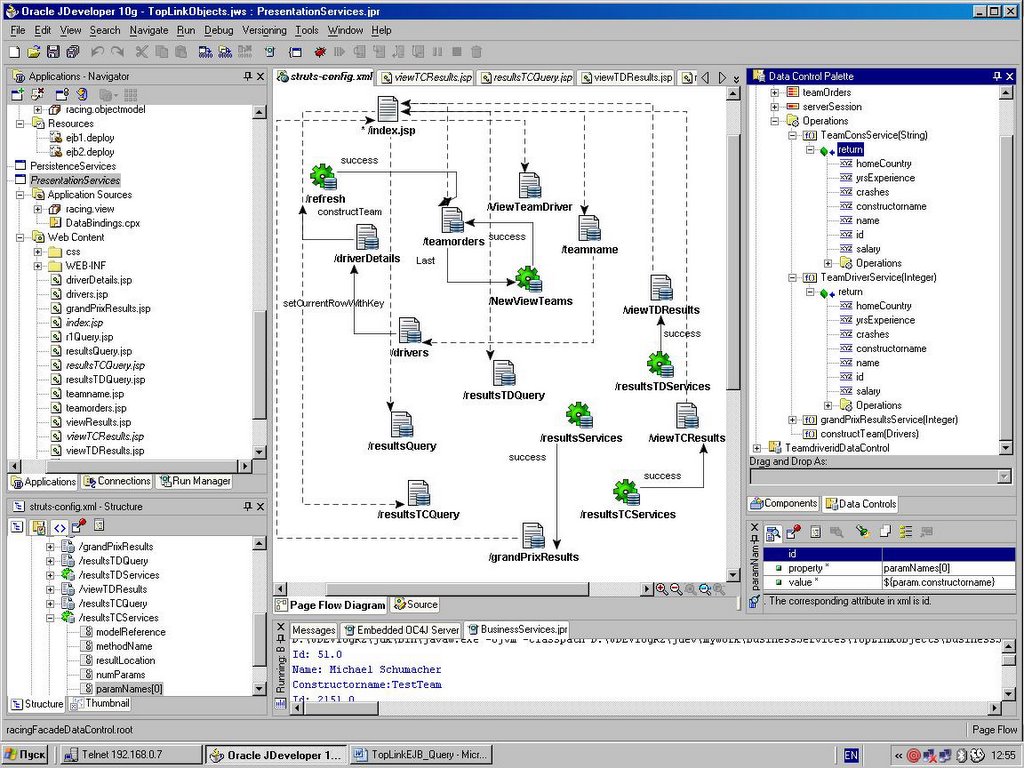Switch to the Source tab
The image size is (1024, 768).
tap(415, 605)
